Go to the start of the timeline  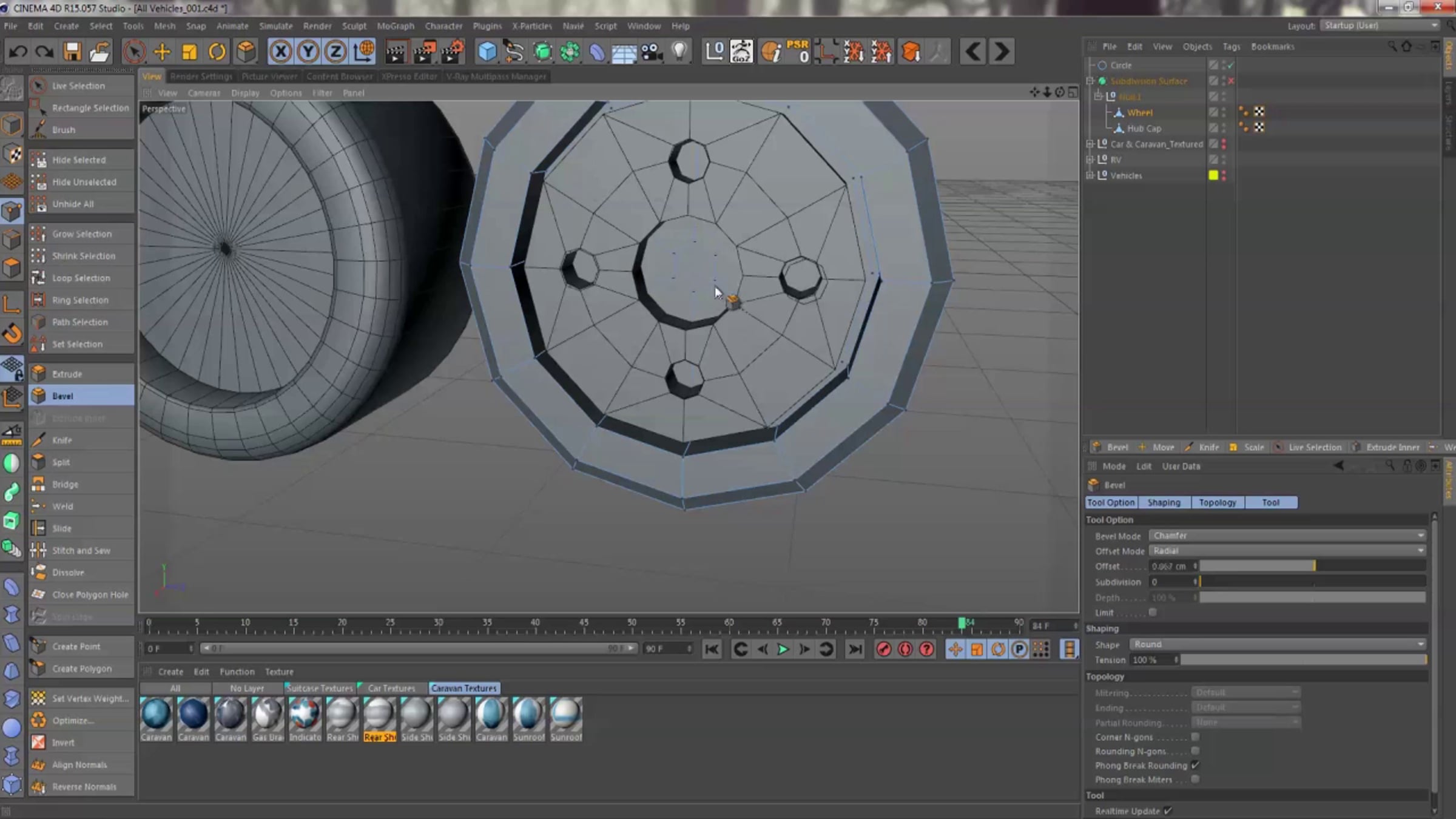[712, 649]
